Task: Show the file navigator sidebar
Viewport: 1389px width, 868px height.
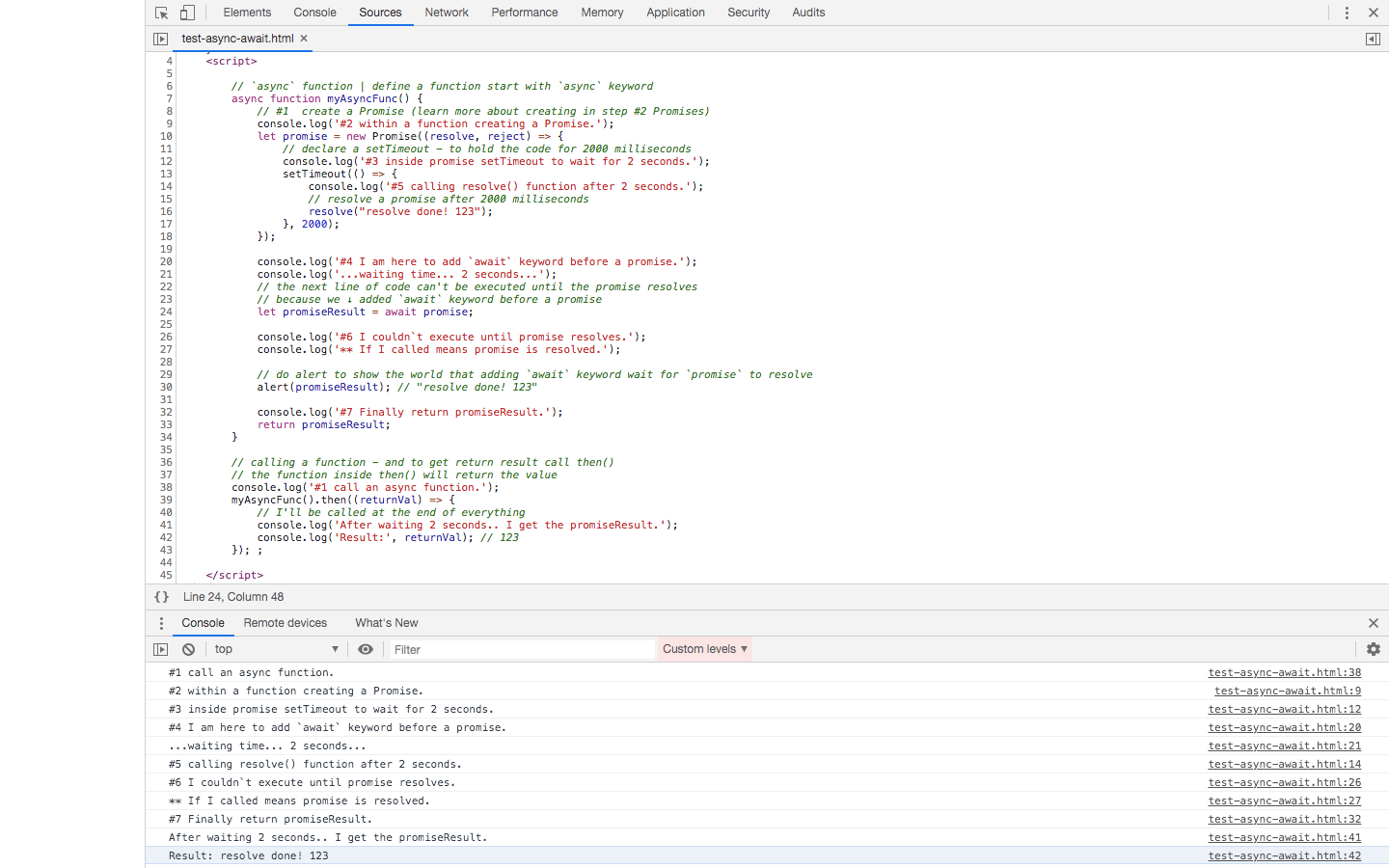Action: point(160,39)
